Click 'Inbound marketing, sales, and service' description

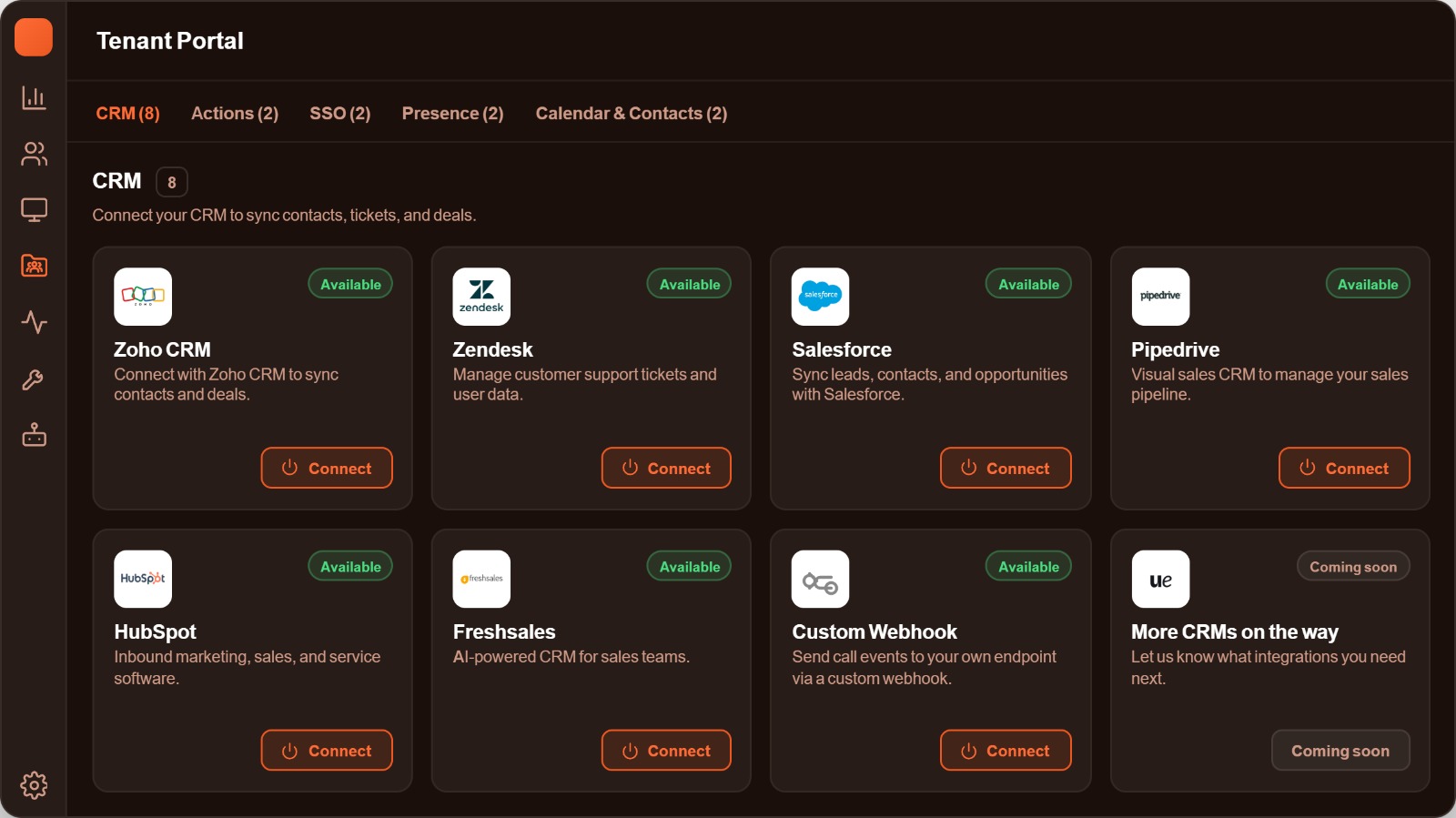point(247,667)
